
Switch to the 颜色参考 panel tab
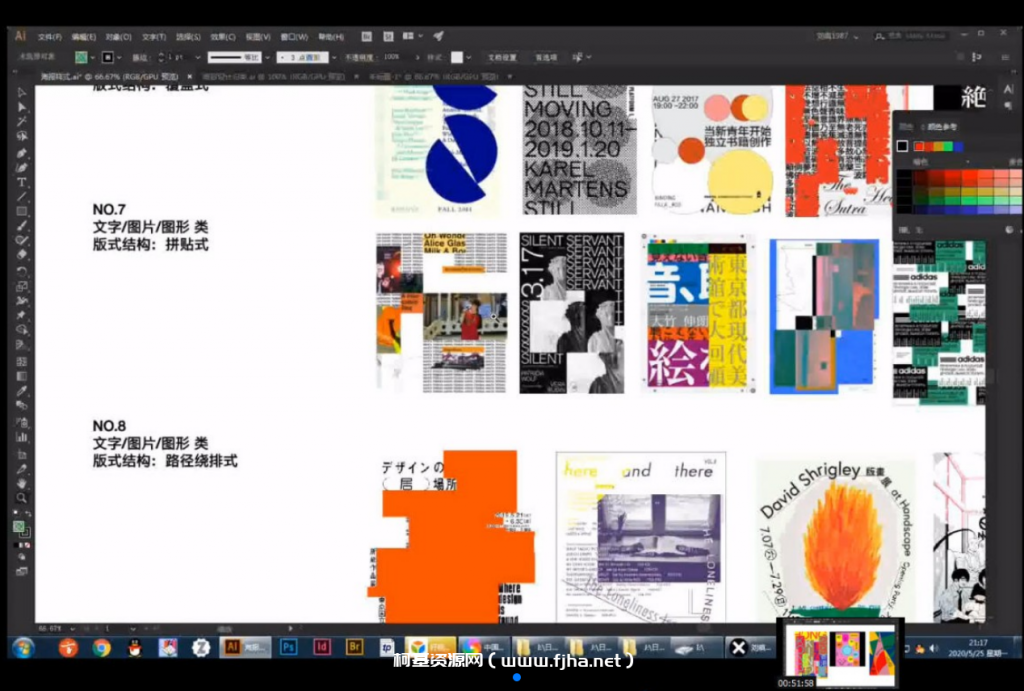(942, 127)
